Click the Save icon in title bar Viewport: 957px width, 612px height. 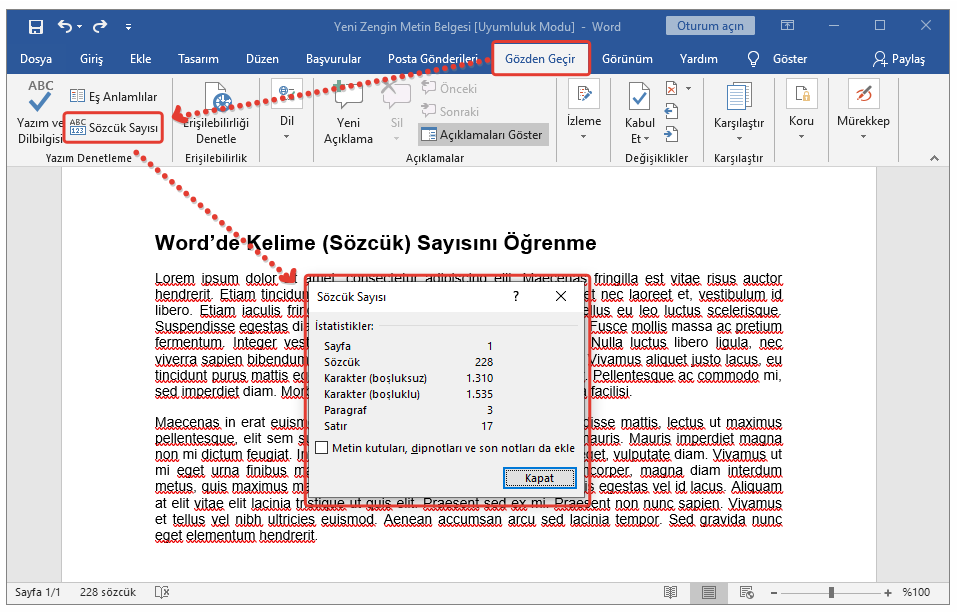36,27
